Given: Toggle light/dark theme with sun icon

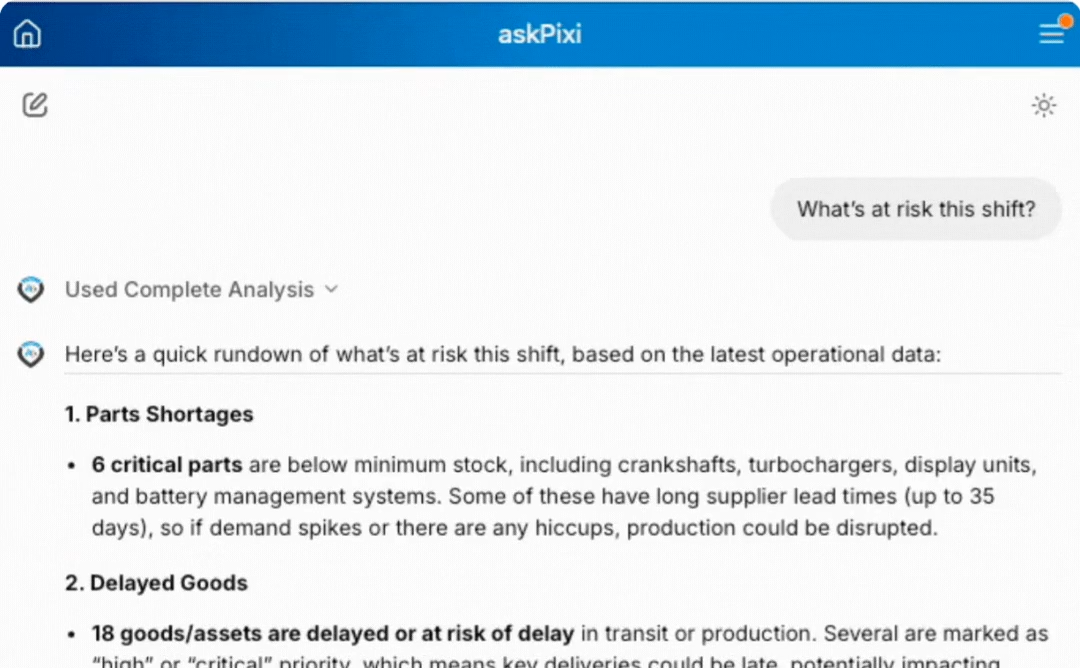Looking at the screenshot, I should 1044,105.
